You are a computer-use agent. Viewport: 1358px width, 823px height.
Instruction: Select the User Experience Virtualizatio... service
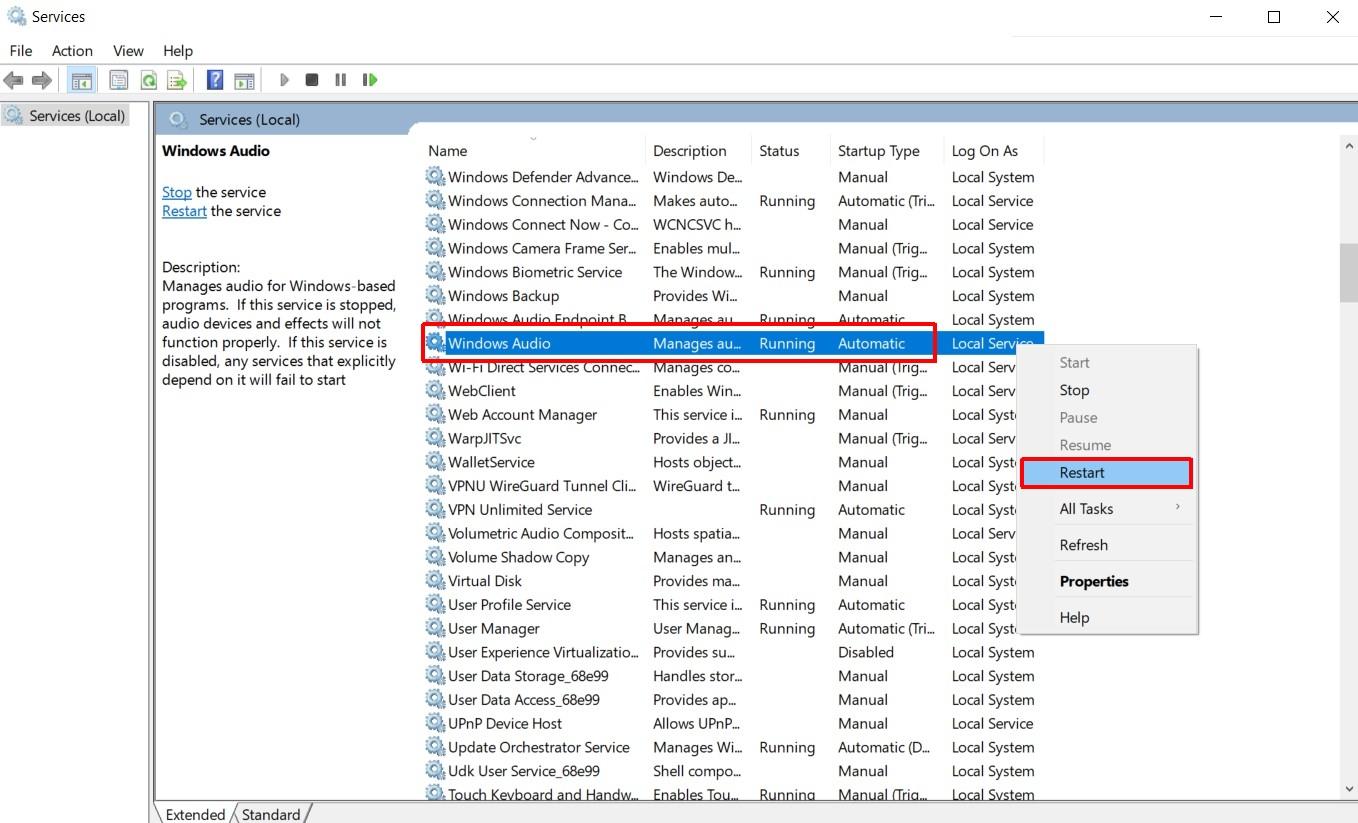pos(732,652)
